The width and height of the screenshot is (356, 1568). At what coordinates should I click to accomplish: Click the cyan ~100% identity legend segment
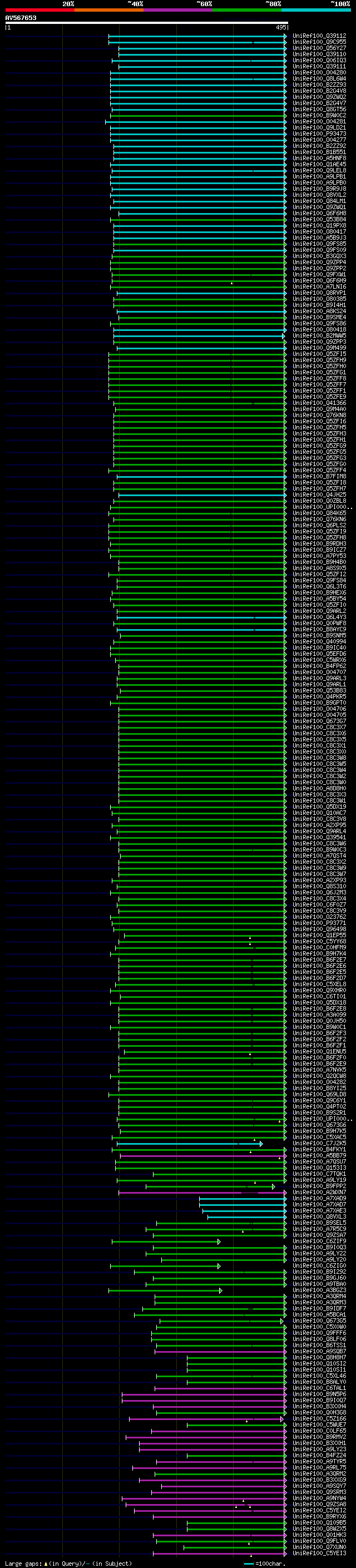pyautogui.click(x=316, y=10)
